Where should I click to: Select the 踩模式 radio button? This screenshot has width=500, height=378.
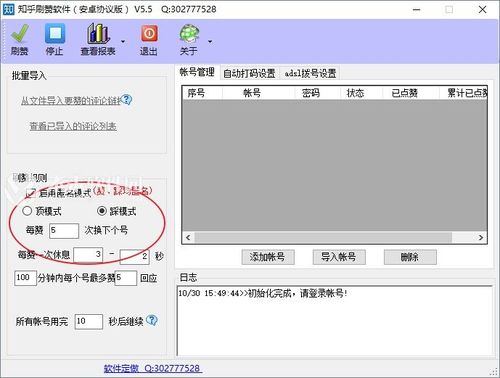102,211
